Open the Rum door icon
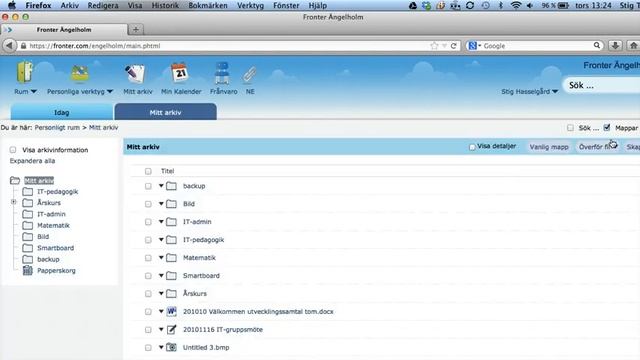This screenshot has height=360, width=640. [25, 72]
